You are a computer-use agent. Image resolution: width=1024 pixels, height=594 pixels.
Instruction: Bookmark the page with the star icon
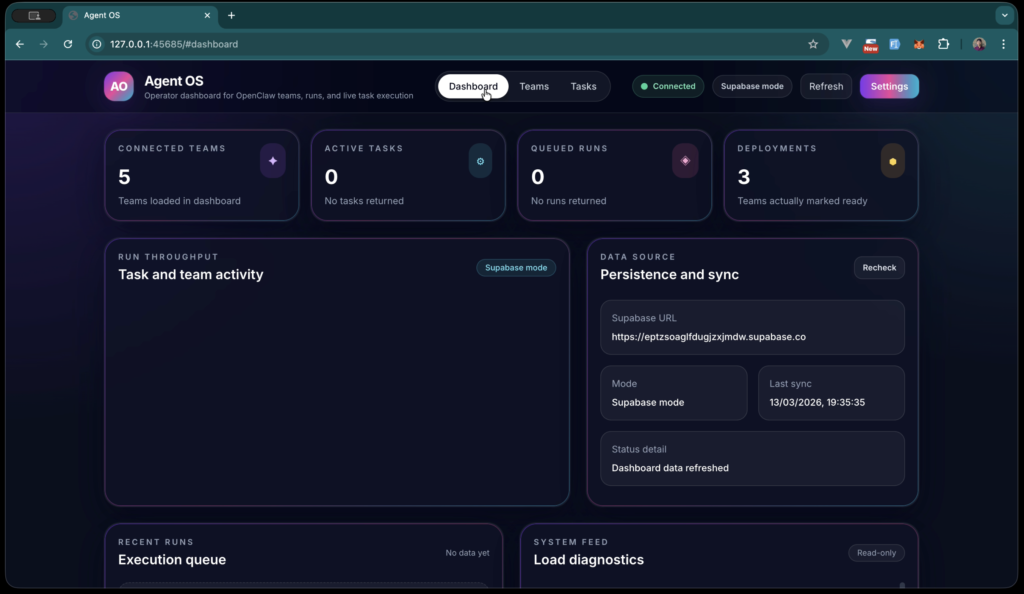click(813, 44)
